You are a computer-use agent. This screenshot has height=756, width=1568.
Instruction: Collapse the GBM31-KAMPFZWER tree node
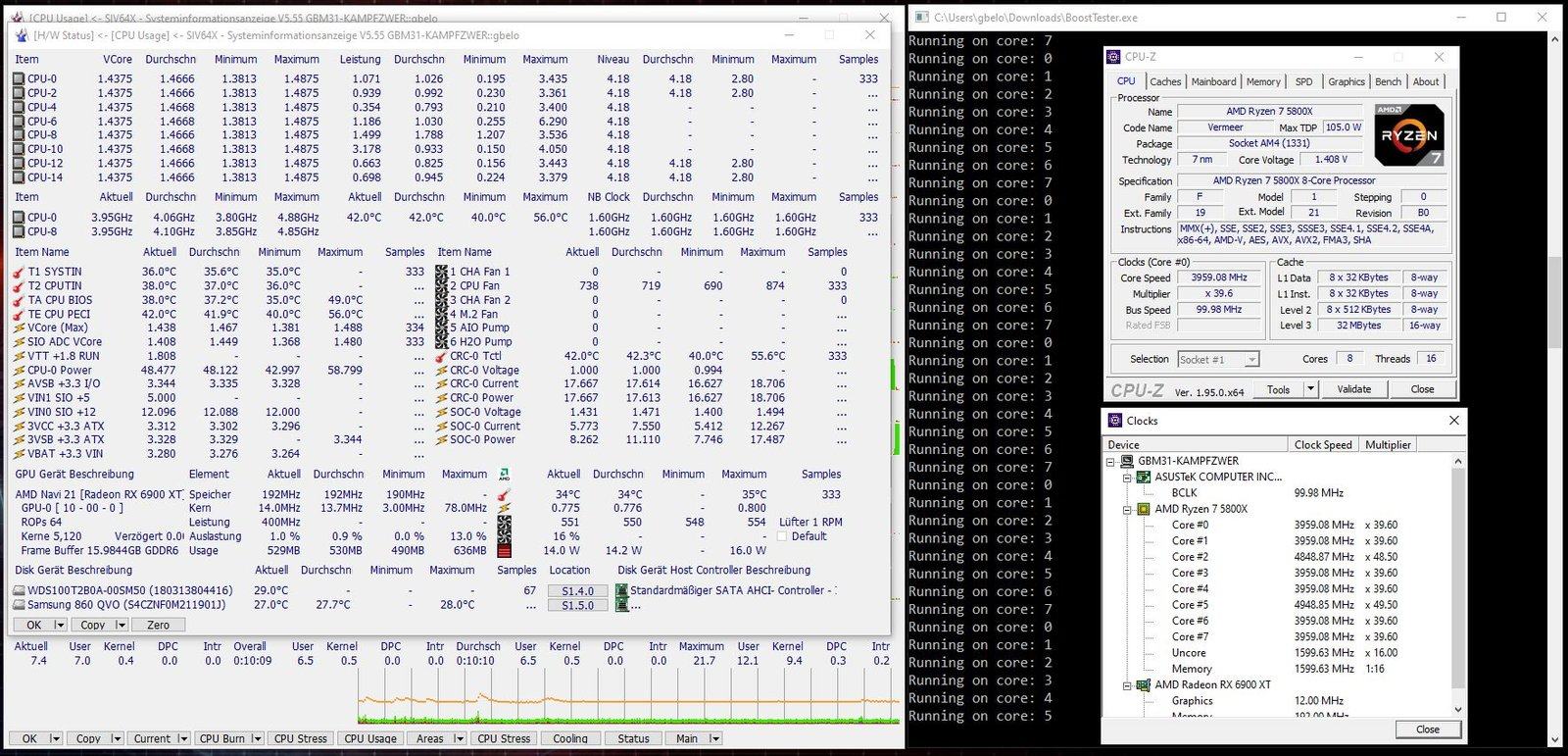pos(1111,461)
